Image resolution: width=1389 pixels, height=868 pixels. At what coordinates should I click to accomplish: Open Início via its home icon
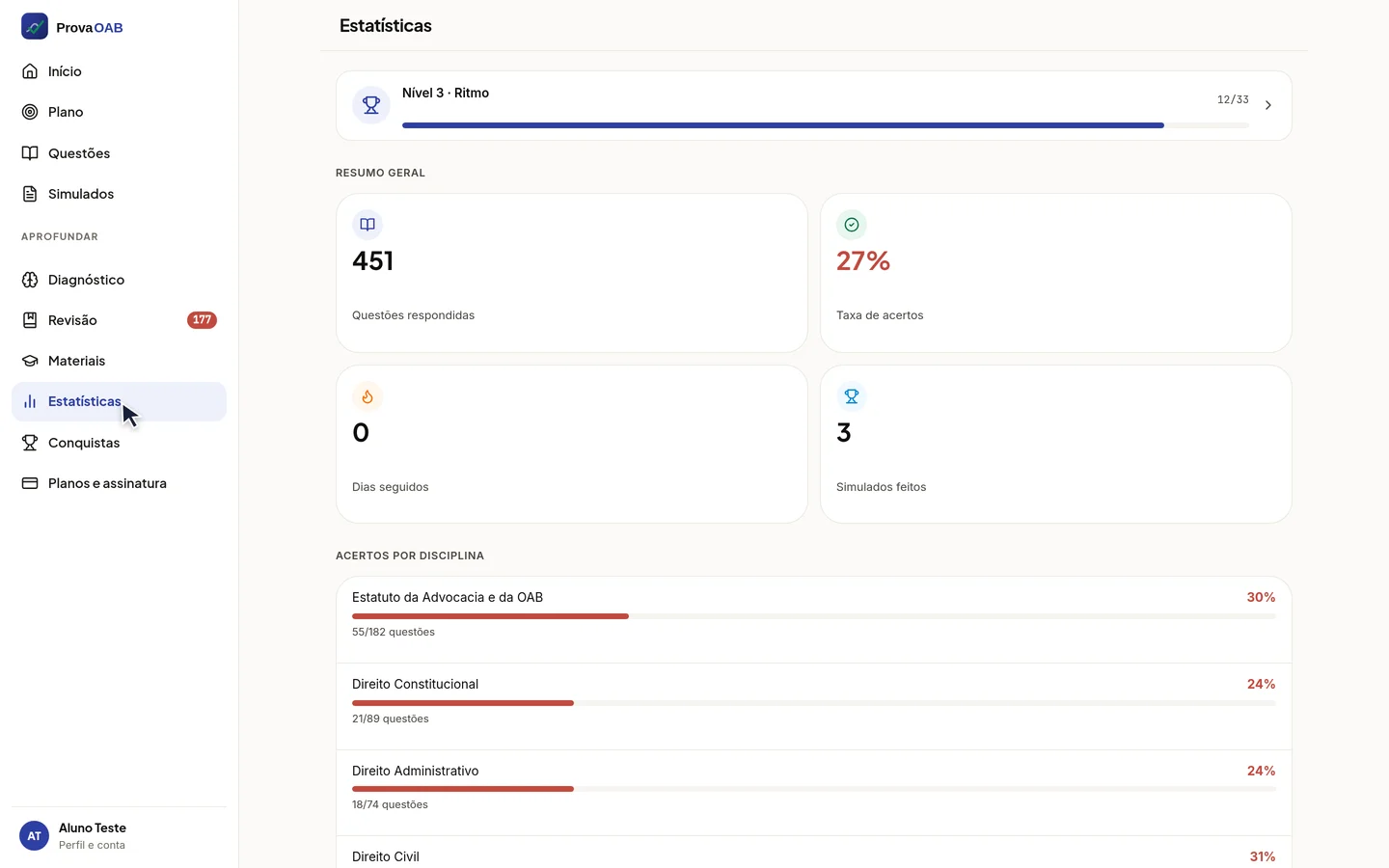(x=30, y=71)
